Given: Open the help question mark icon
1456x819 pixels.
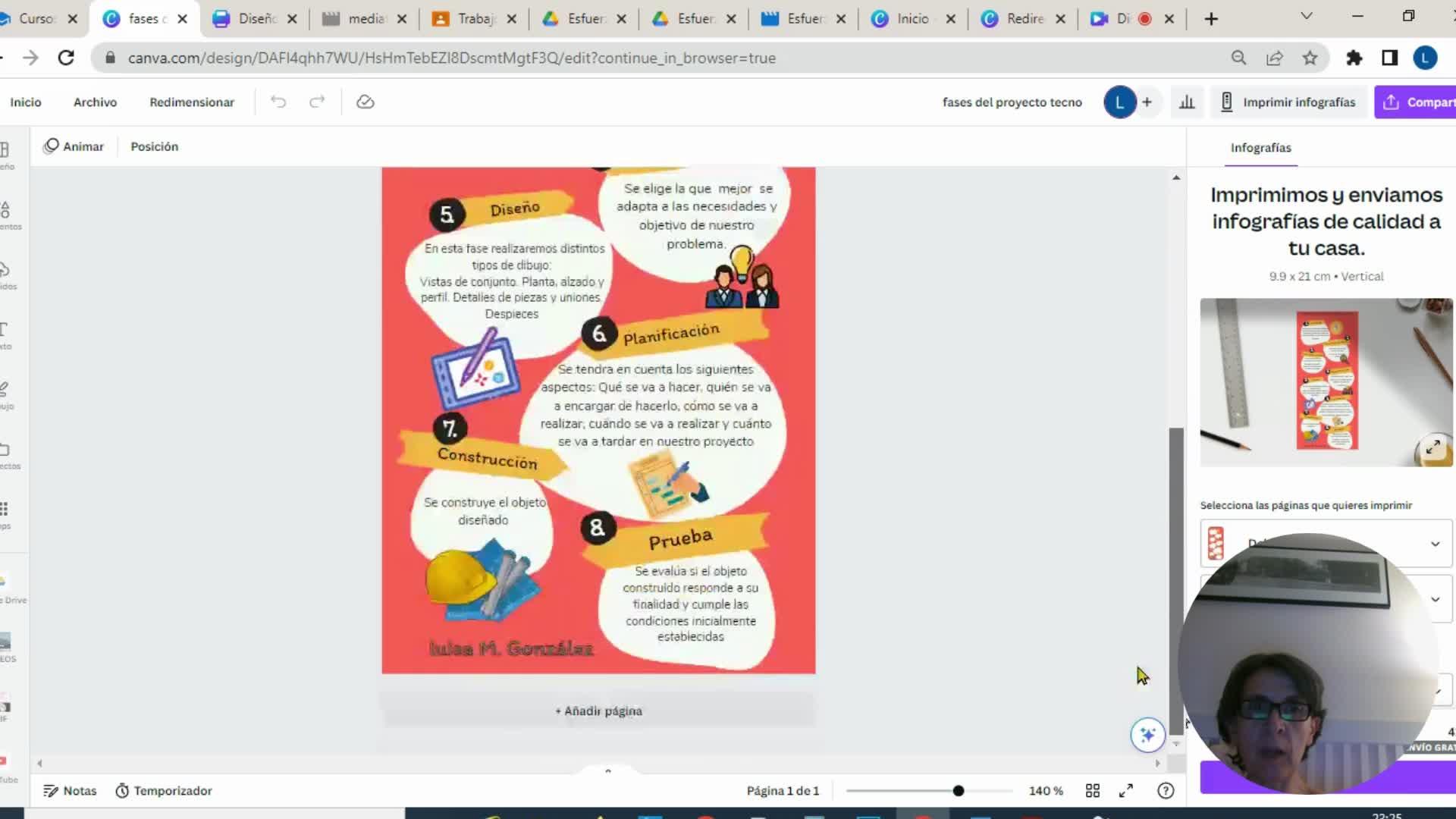Looking at the screenshot, I should click(1166, 791).
